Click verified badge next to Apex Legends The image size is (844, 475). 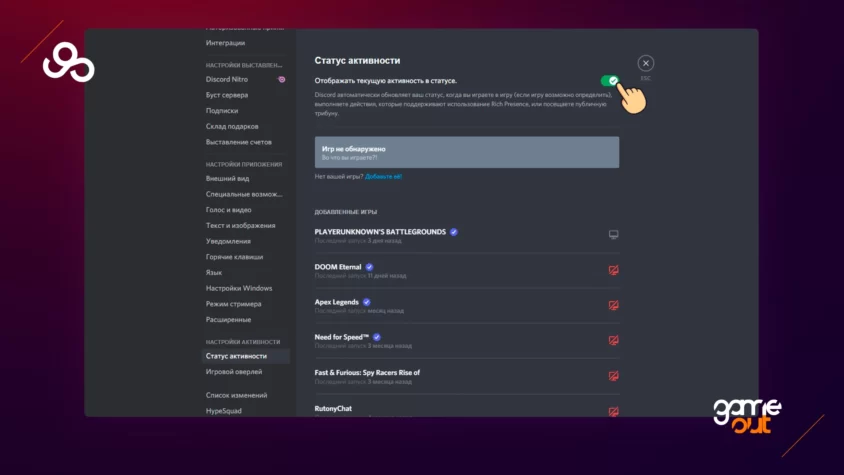[367, 302]
